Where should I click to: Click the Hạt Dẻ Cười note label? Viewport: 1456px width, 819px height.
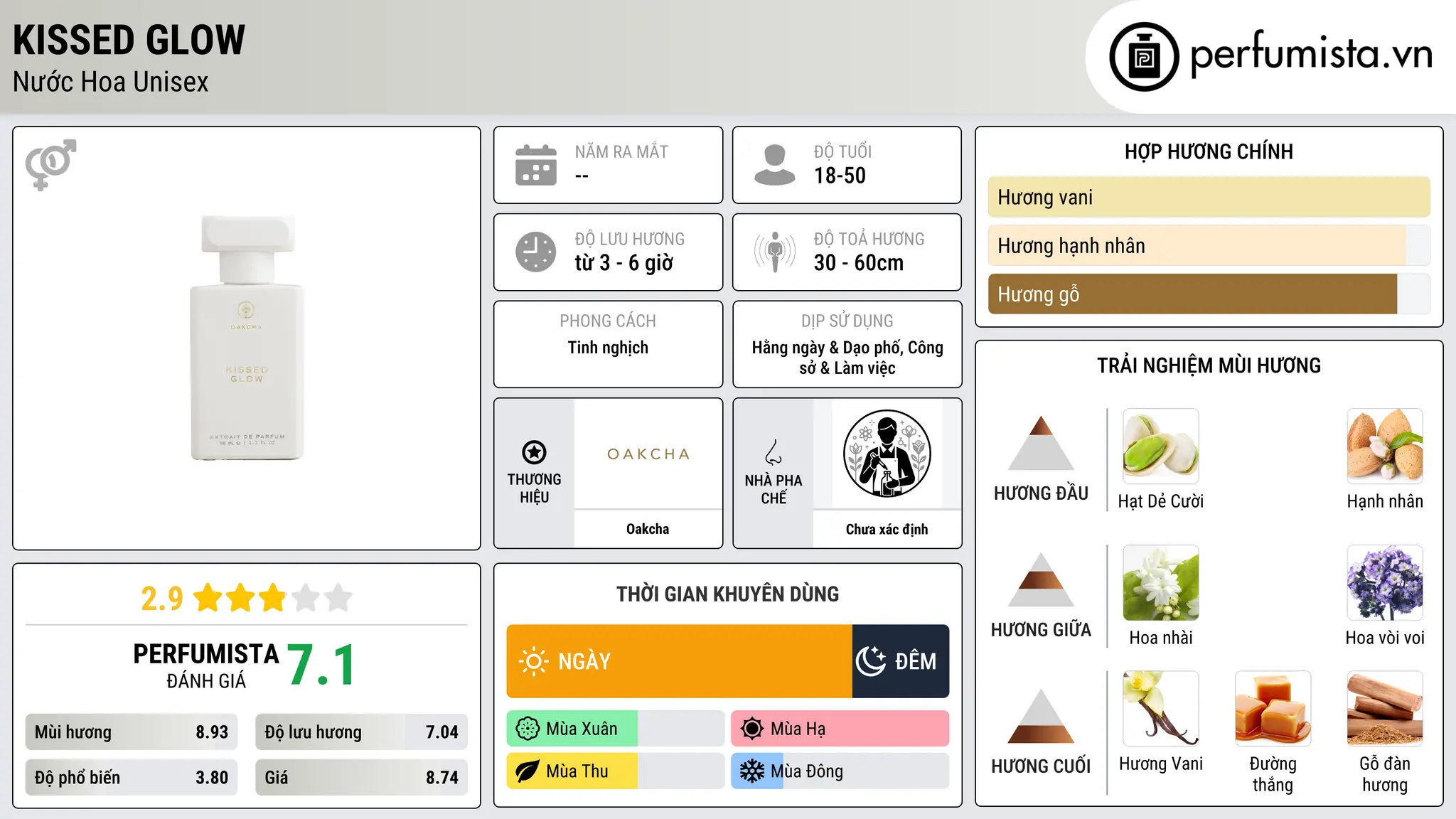tap(1160, 501)
